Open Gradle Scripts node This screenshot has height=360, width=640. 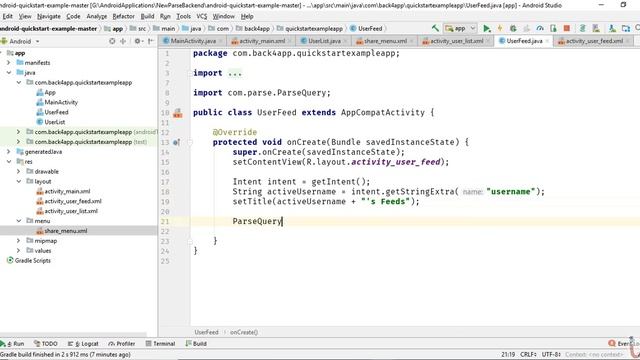click(29, 260)
